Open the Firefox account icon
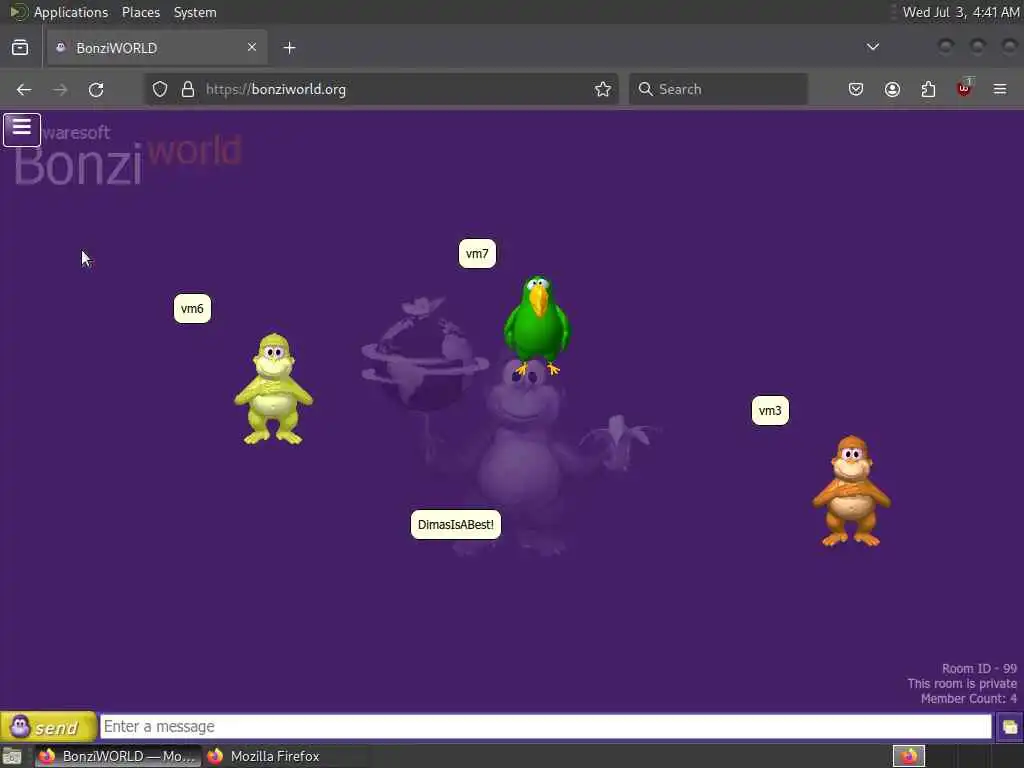1024x768 pixels. tap(892, 89)
